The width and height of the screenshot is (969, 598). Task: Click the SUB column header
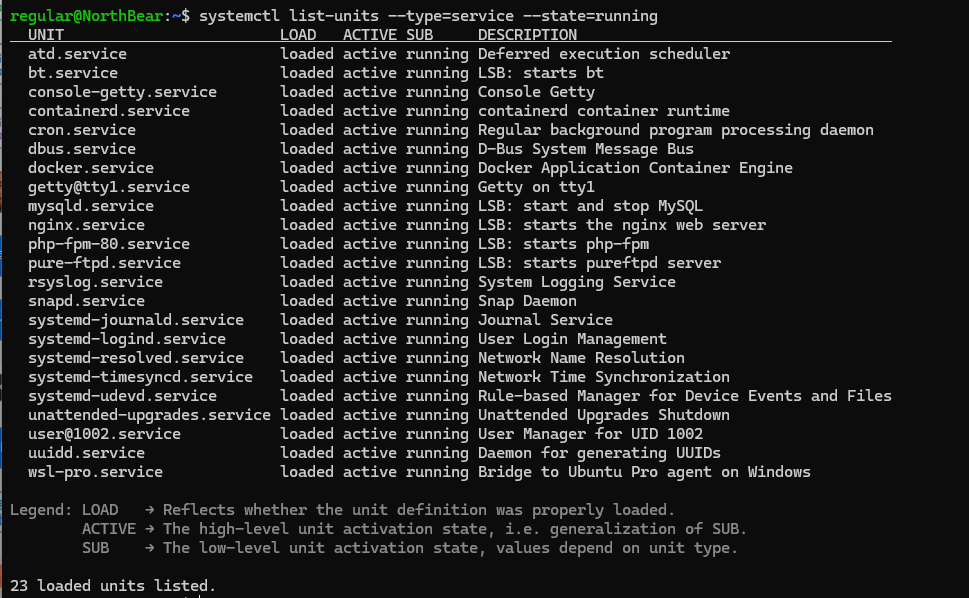click(x=419, y=35)
